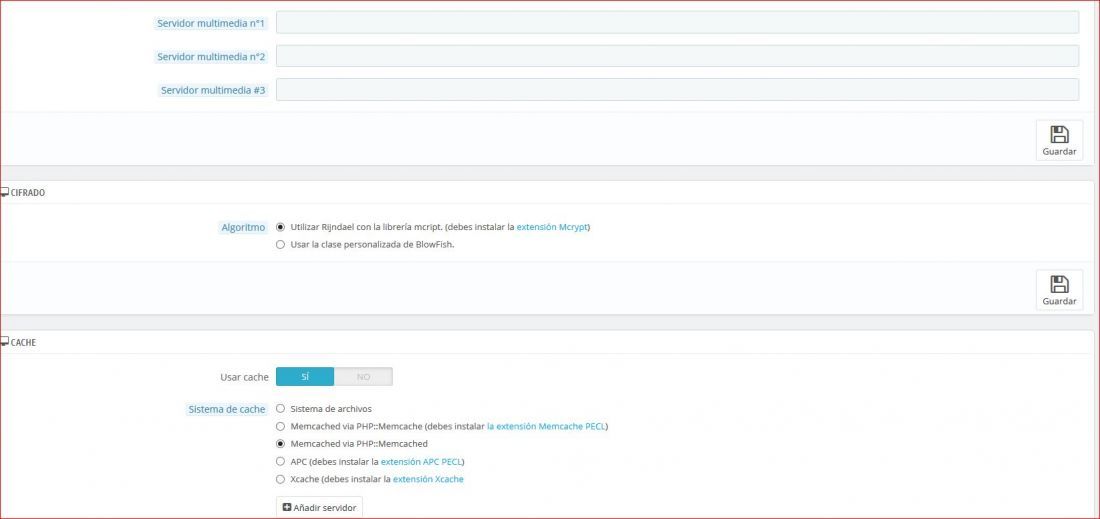Click the Servidor multimedia n°2 label

[211, 57]
